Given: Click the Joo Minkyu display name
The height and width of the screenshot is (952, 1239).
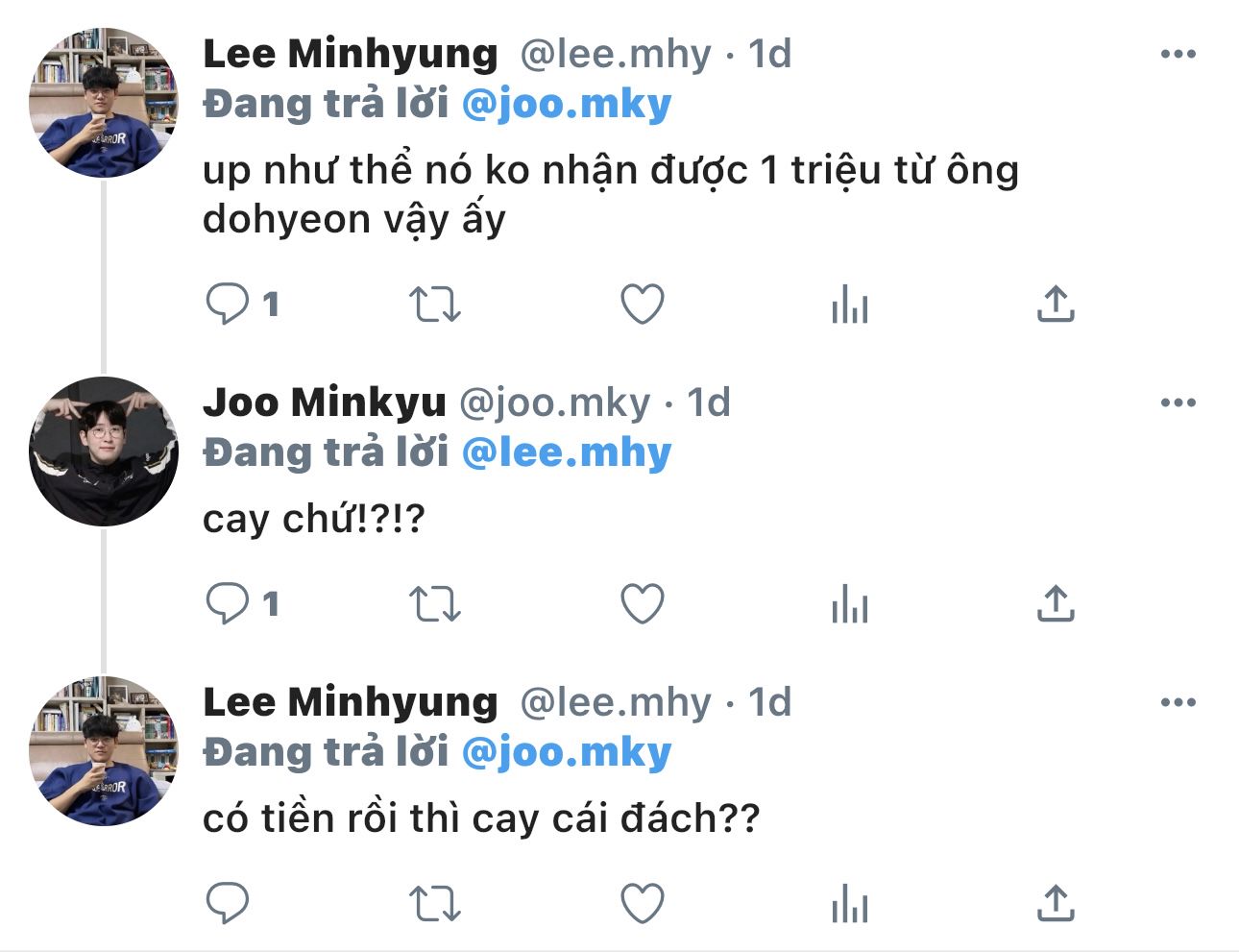Looking at the screenshot, I should click(x=324, y=403).
